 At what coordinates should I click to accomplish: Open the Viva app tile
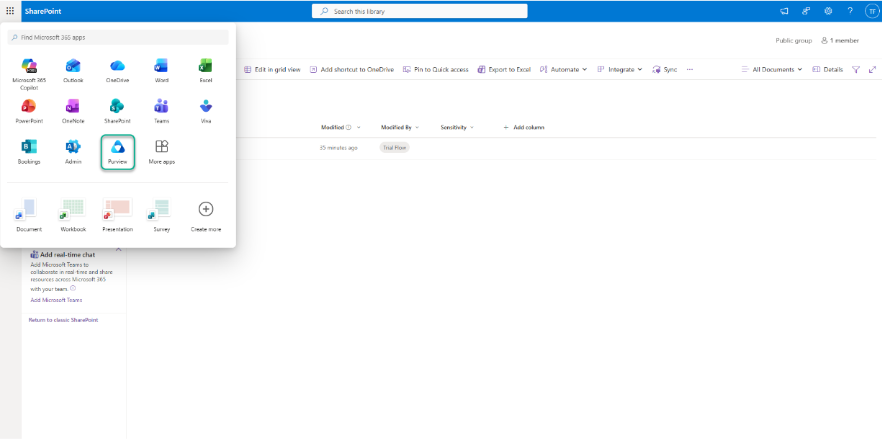tap(205, 109)
